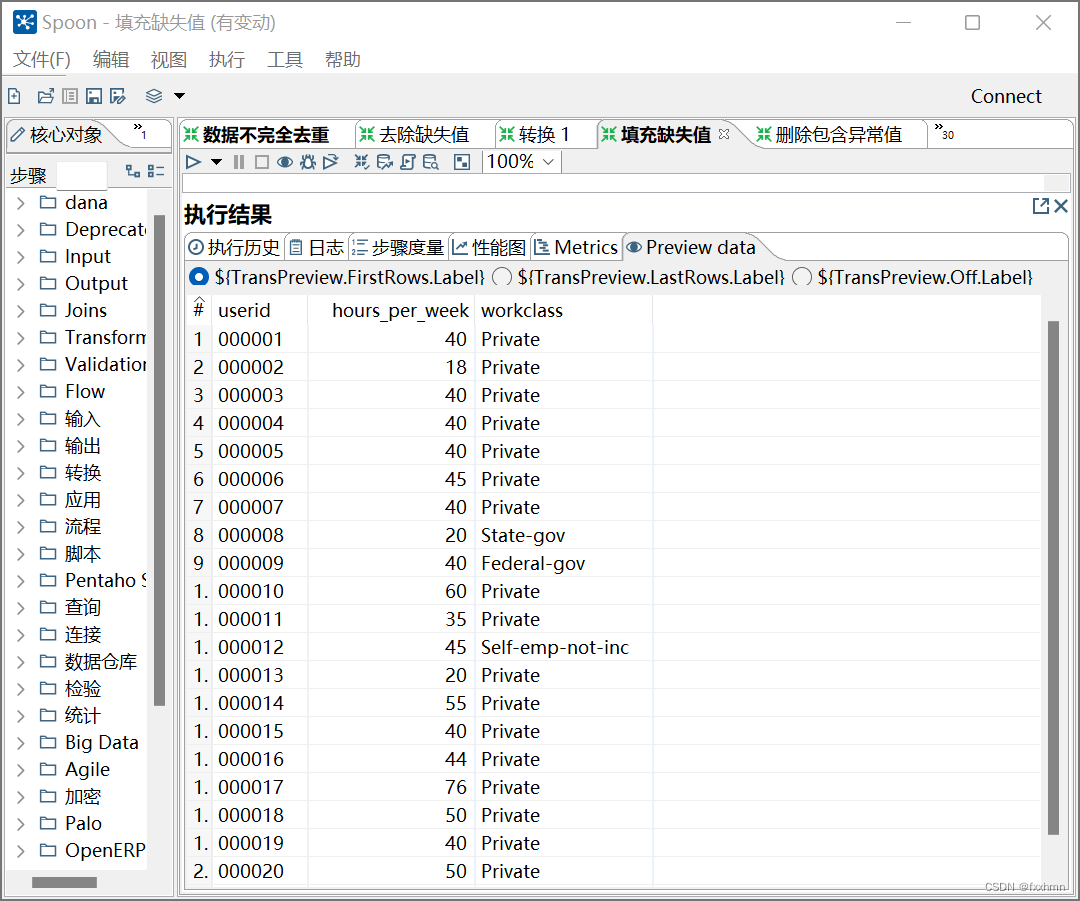Image resolution: width=1080 pixels, height=901 pixels.
Task: Click the Save file icon
Action: [x=94, y=95]
